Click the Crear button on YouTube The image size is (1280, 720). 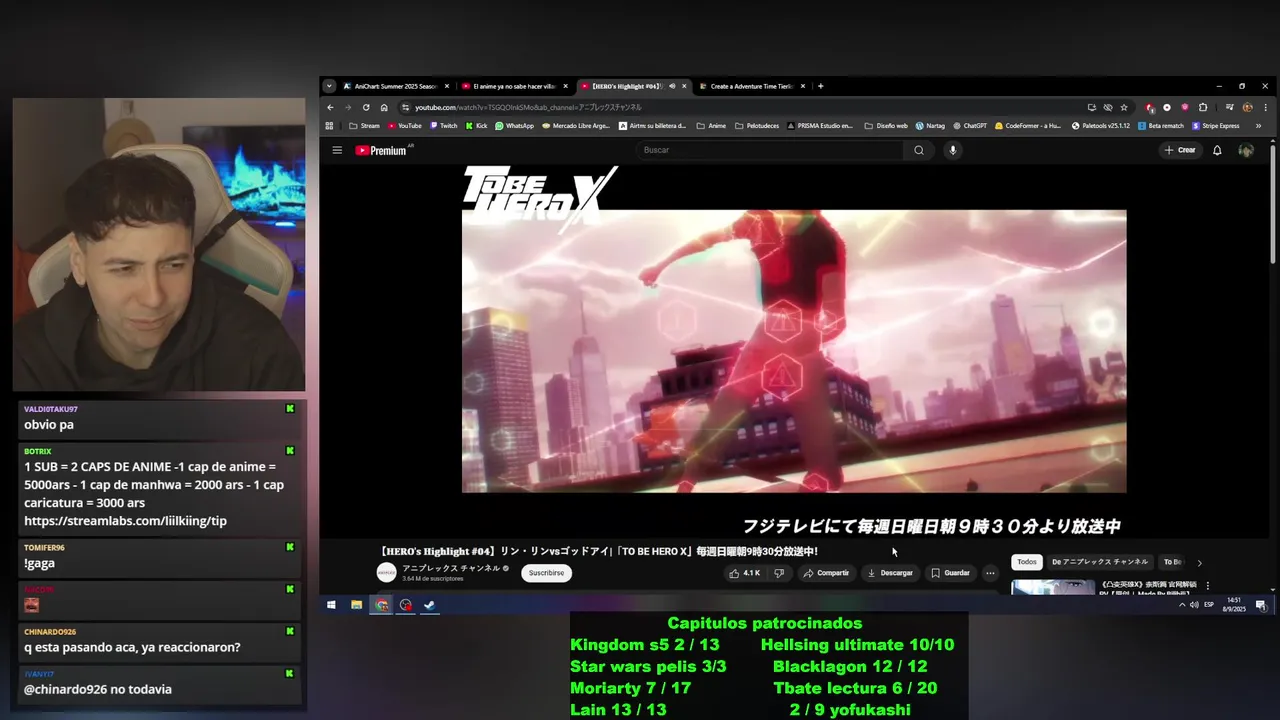[x=1180, y=150]
